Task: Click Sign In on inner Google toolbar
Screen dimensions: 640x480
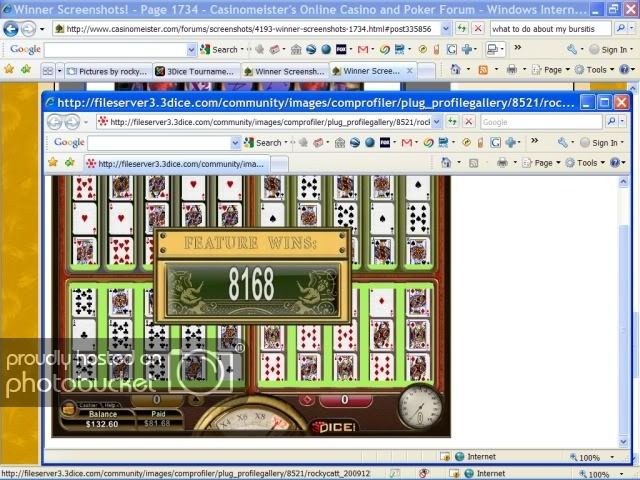Action: 601,142
